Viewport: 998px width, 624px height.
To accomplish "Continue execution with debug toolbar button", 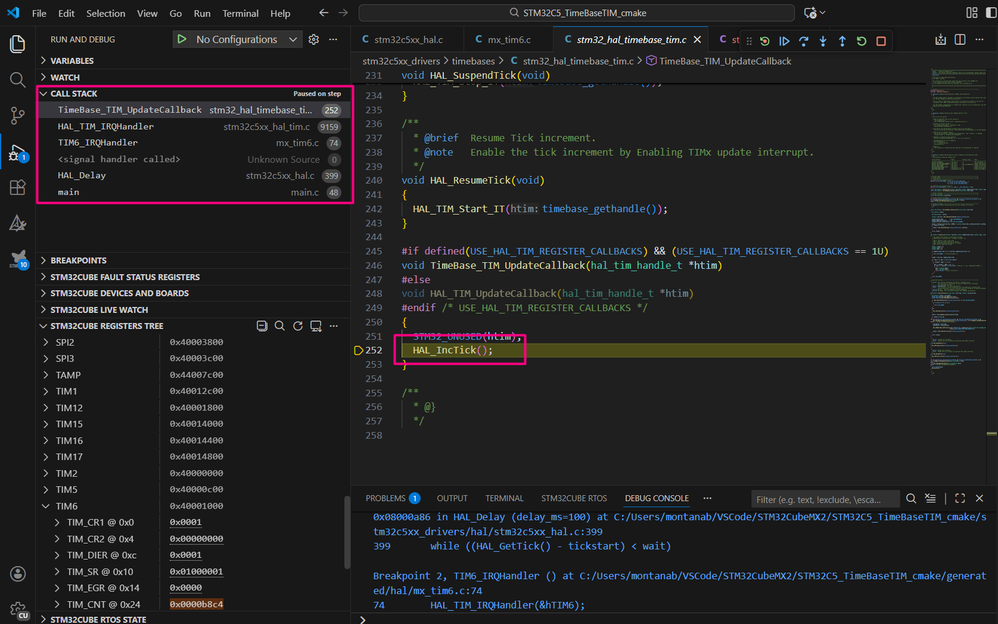I will tap(784, 41).
